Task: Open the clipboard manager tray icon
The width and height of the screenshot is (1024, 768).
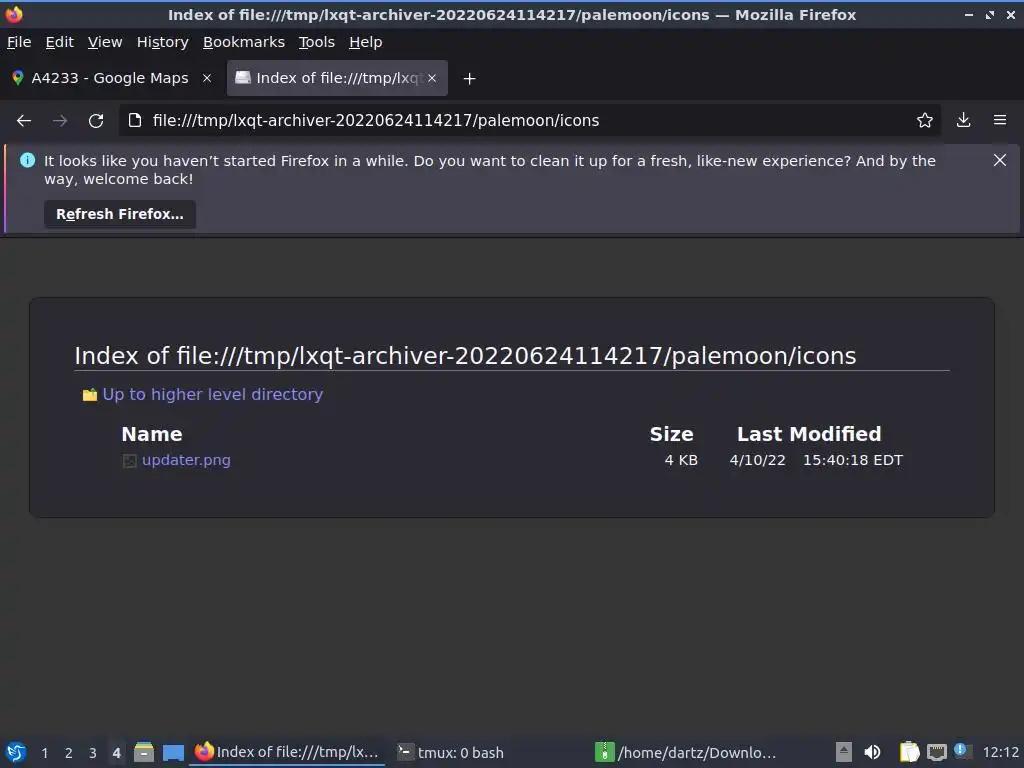Action: point(908,752)
